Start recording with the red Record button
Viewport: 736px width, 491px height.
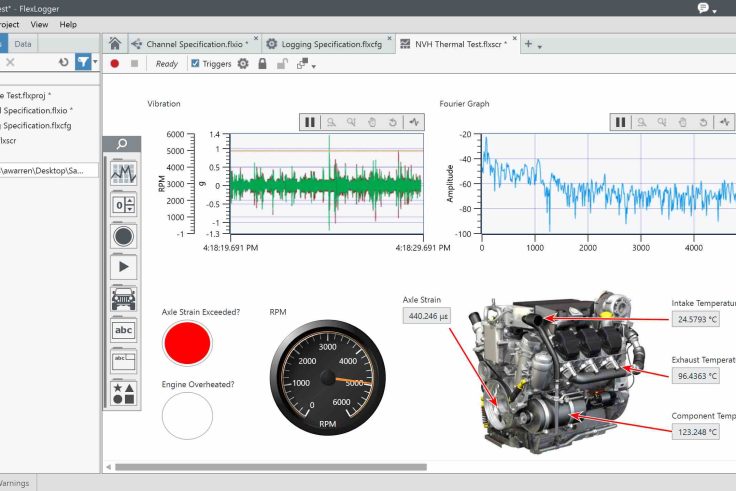[115, 63]
